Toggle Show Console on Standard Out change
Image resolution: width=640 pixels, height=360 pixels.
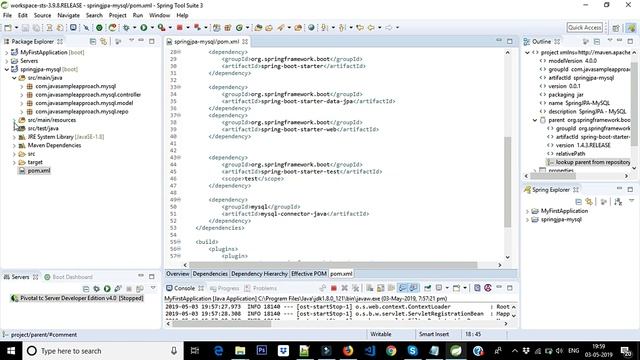pos(403,288)
